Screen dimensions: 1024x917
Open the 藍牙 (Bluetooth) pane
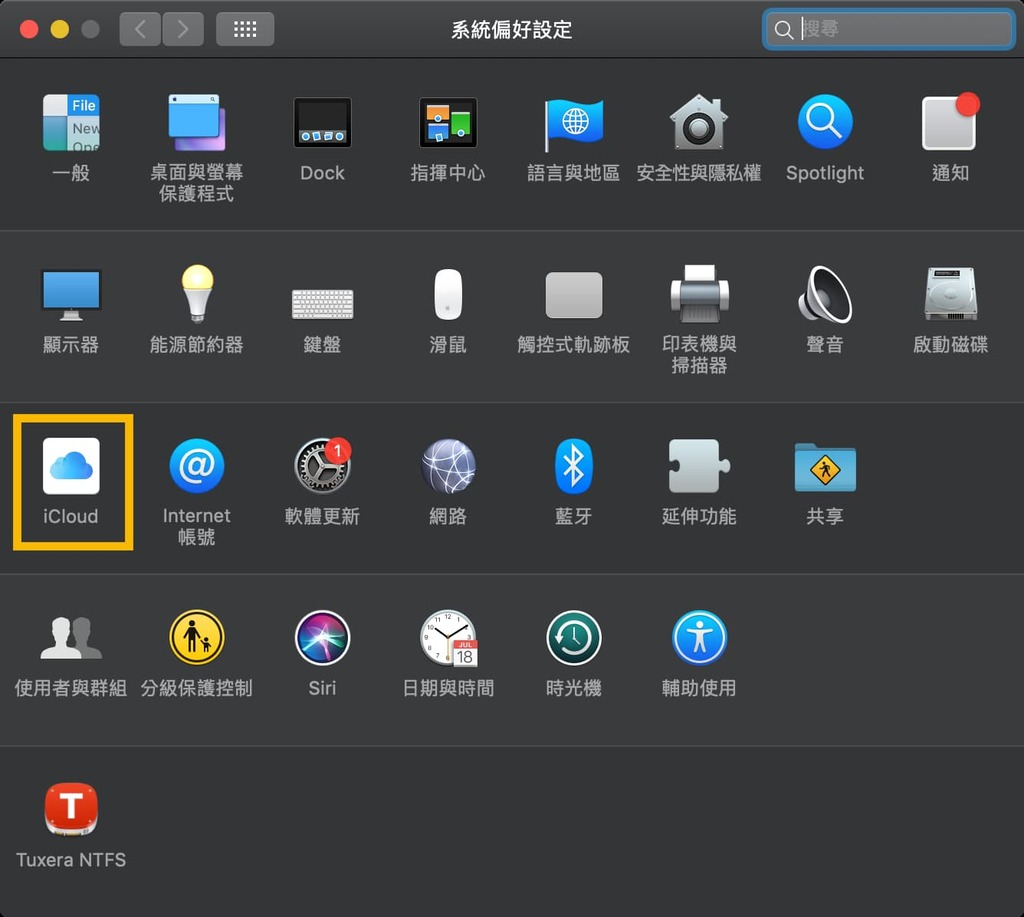coord(573,466)
